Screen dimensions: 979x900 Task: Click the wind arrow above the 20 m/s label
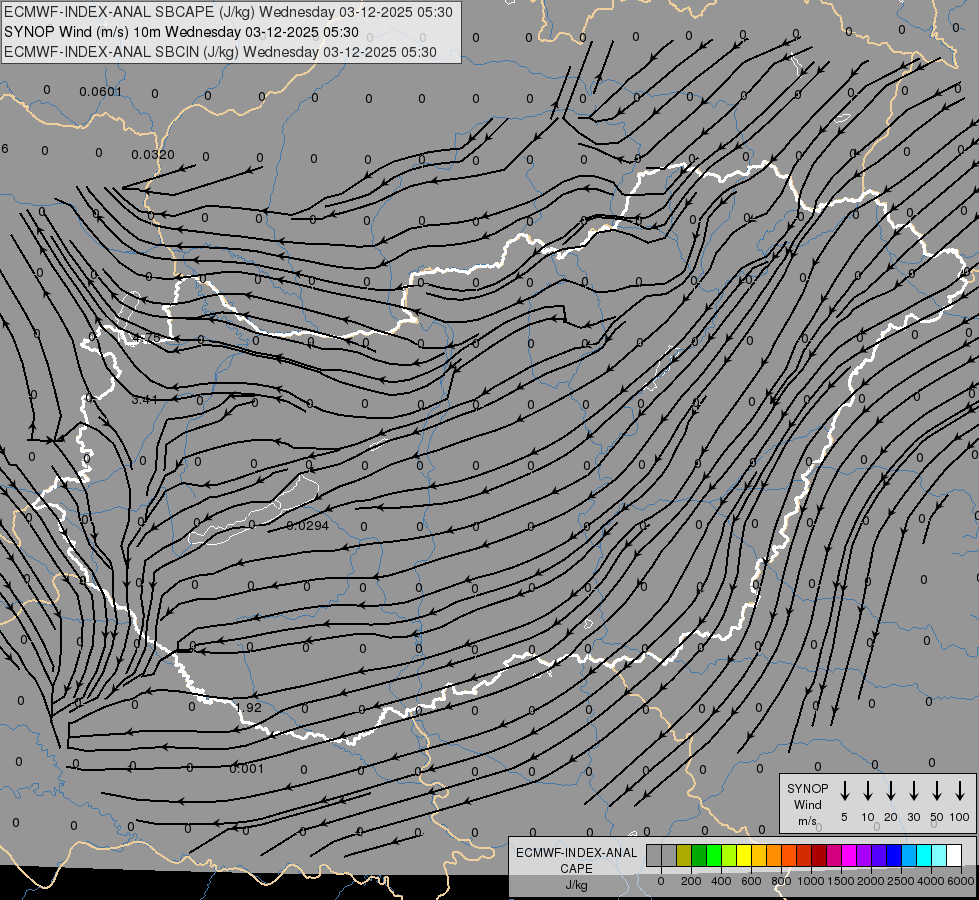coord(890,790)
